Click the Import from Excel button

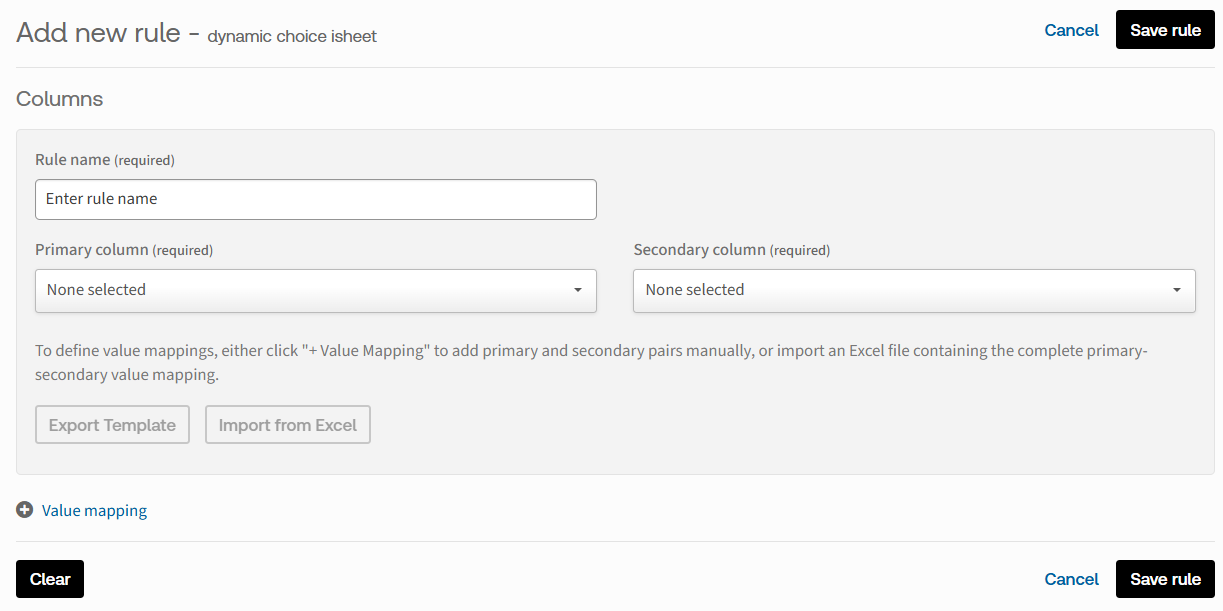click(288, 425)
